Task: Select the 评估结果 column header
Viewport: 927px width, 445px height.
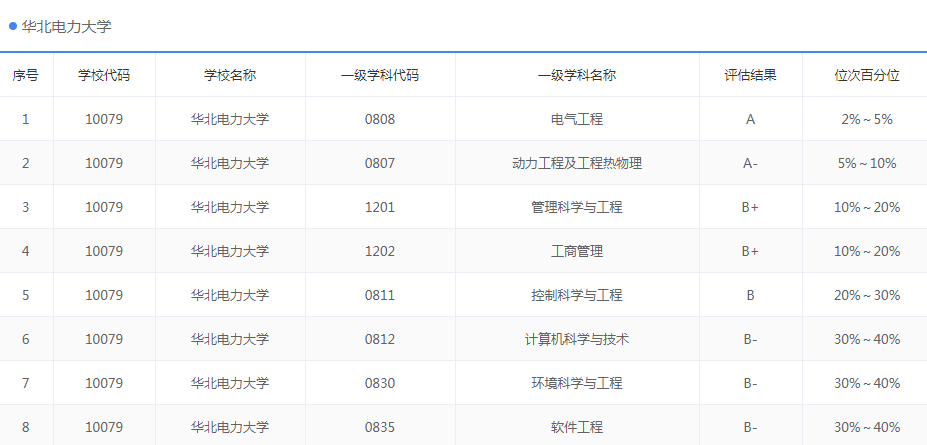Action: [750, 76]
